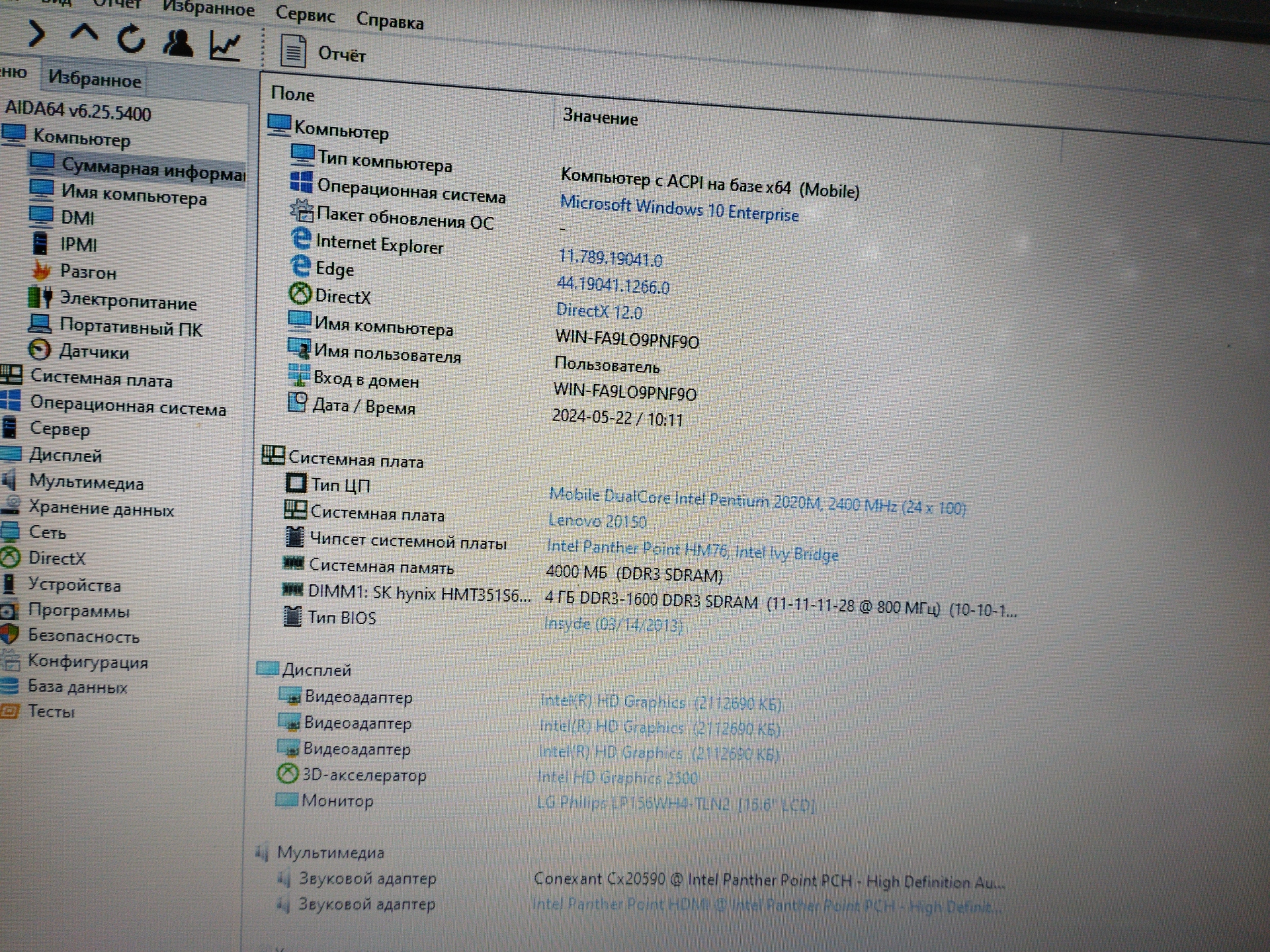This screenshot has height=952, width=1270.
Task: Open the graph chart toolbar icon
Action: (x=225, y=46)
